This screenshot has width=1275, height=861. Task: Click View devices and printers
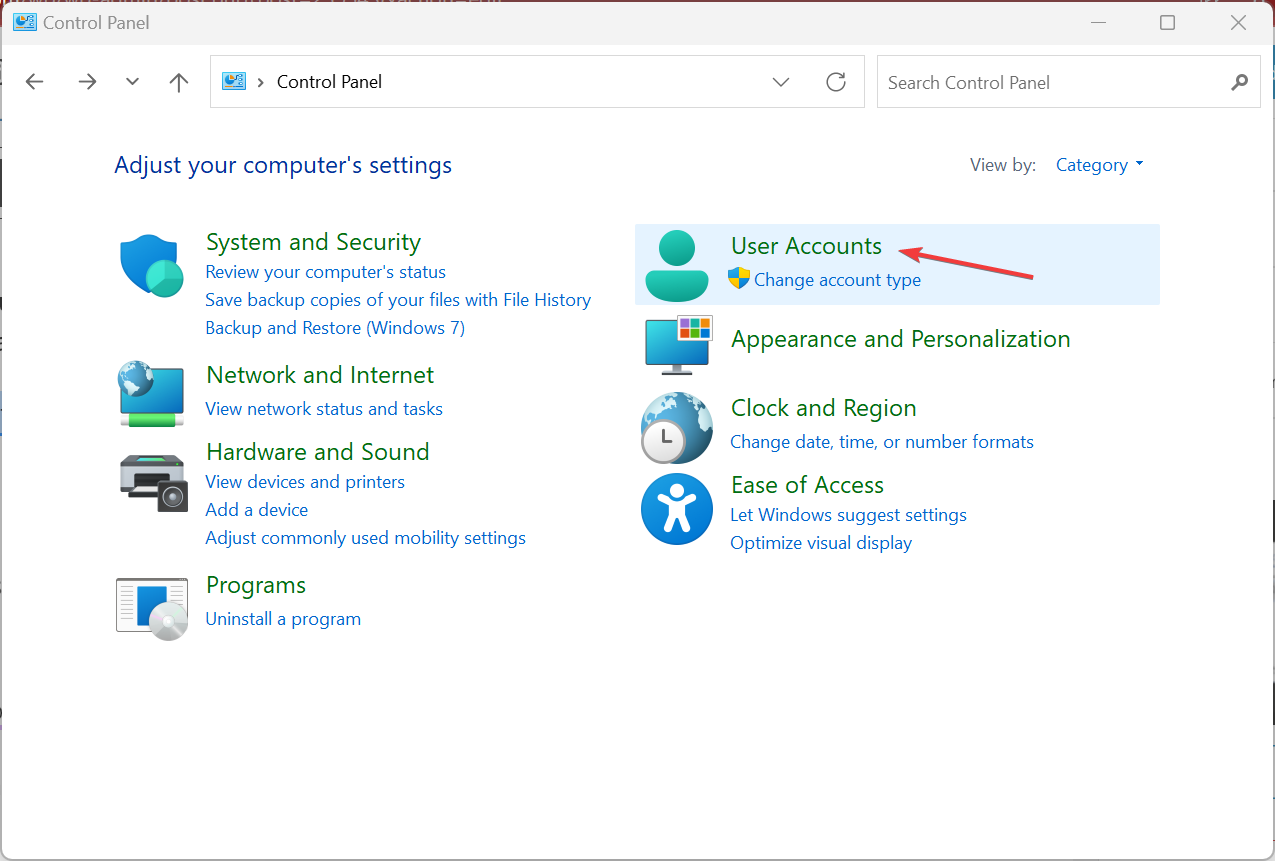(305, 482)
